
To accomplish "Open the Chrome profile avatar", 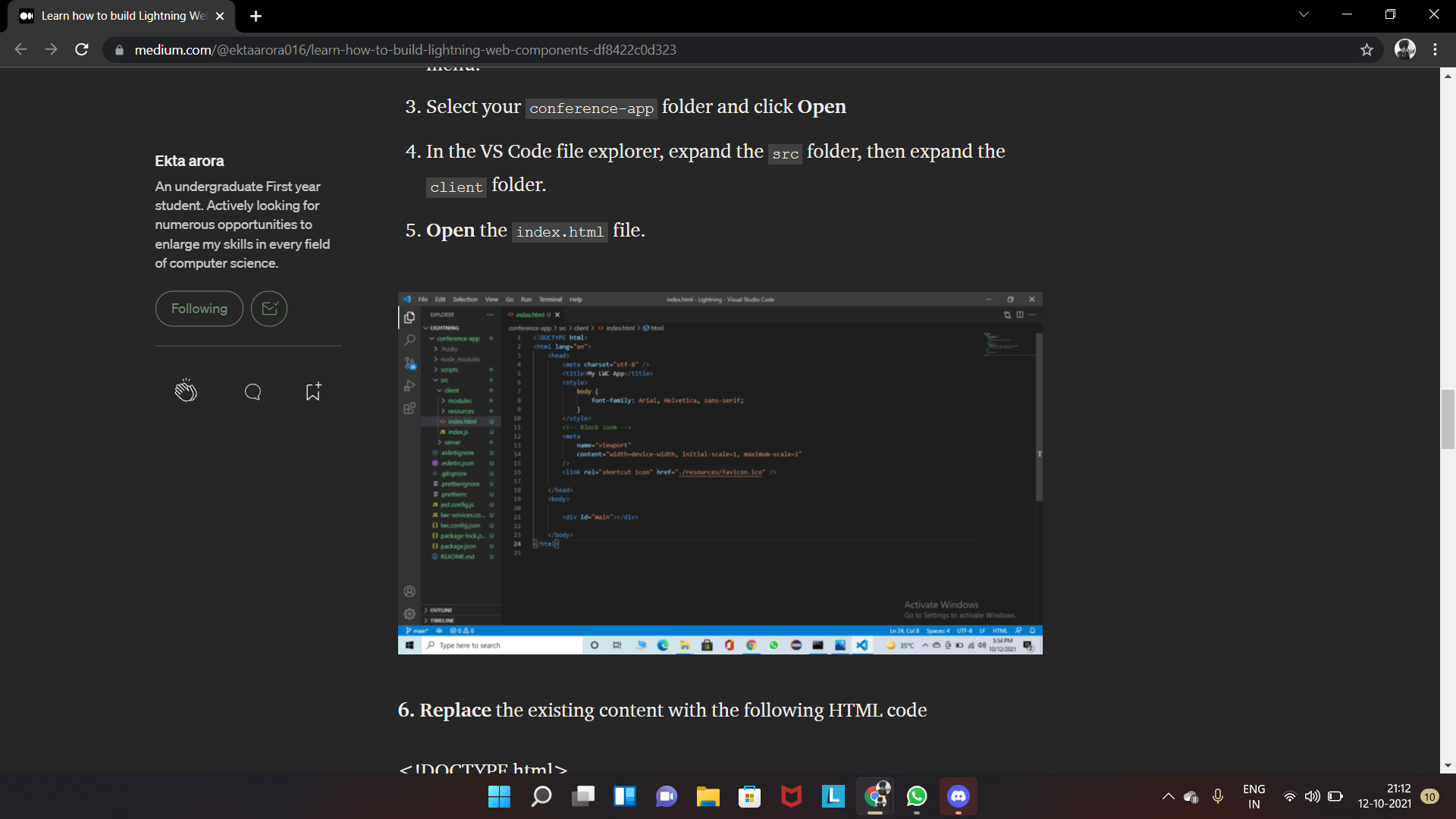I will point(1404,50).
